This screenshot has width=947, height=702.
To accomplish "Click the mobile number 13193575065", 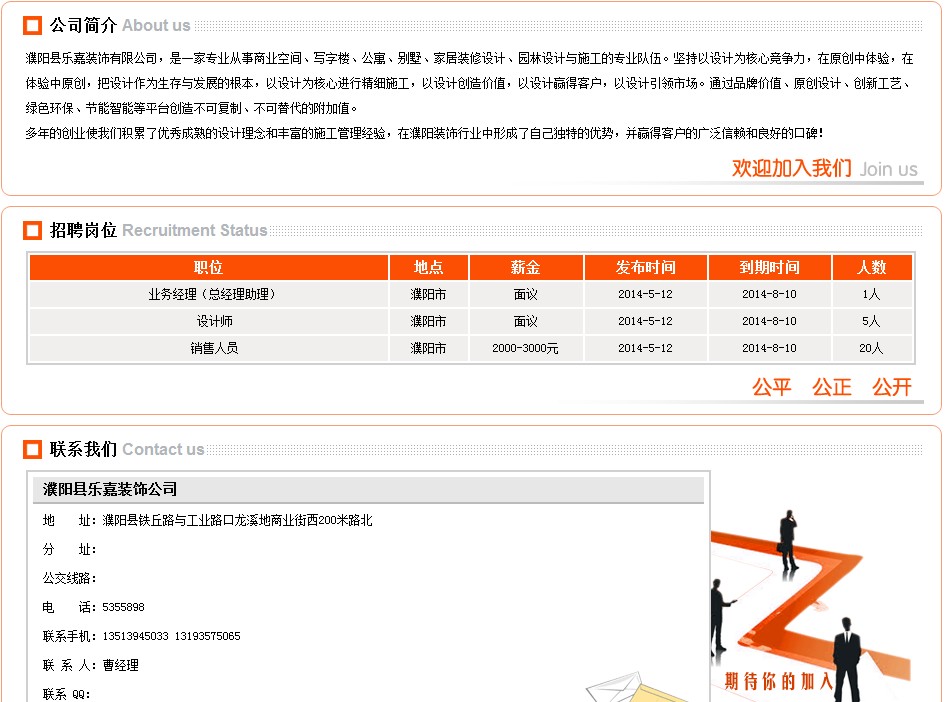I will (x=207, y=636).
